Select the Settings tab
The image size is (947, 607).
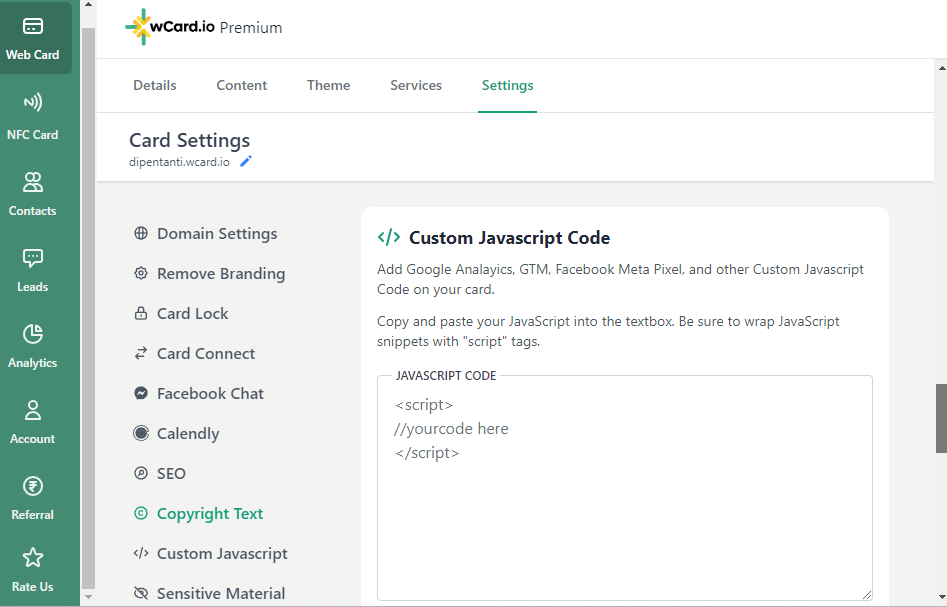pyautogui.click(x=507, y=85)
